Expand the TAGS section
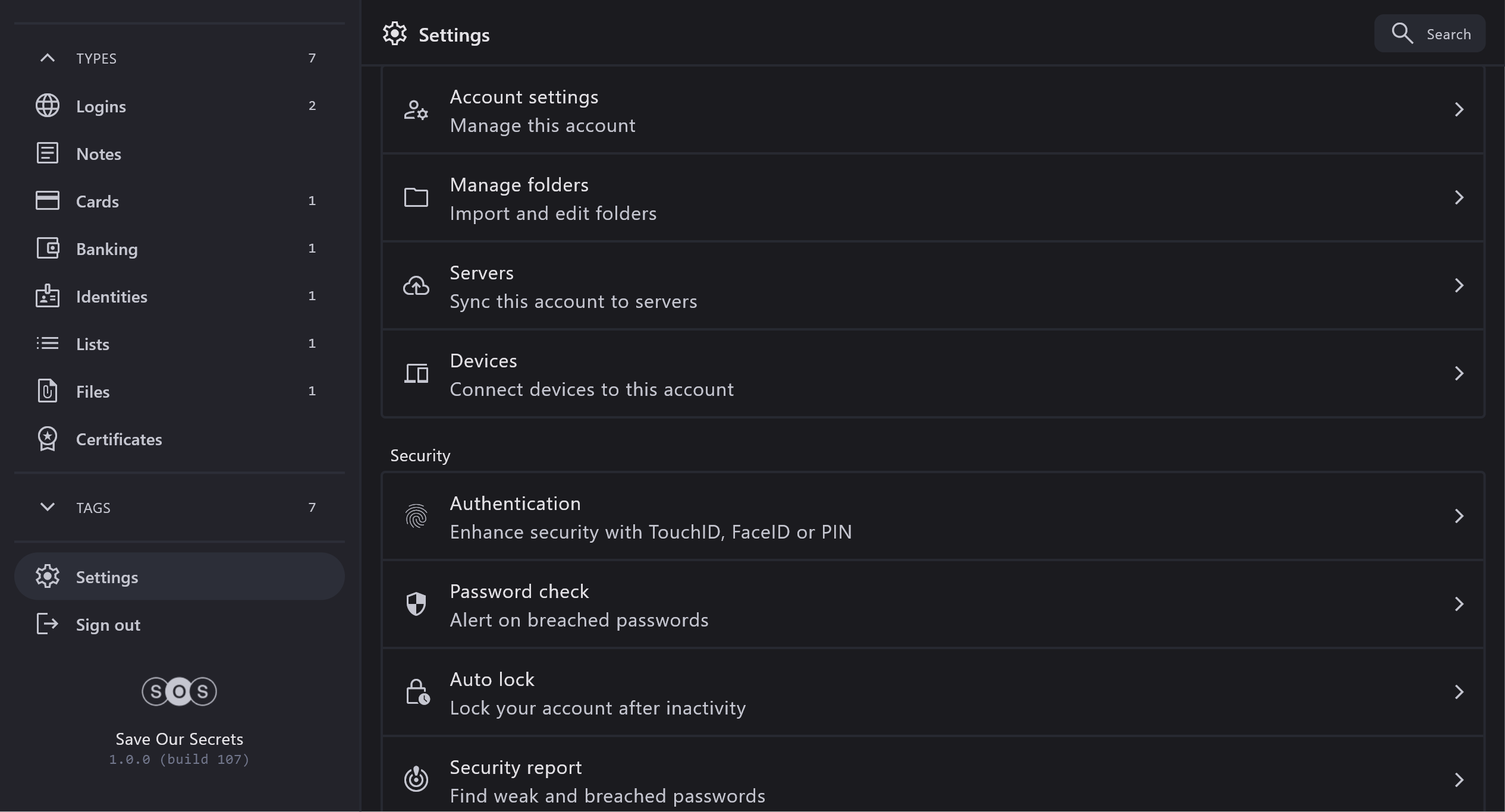 48,507
